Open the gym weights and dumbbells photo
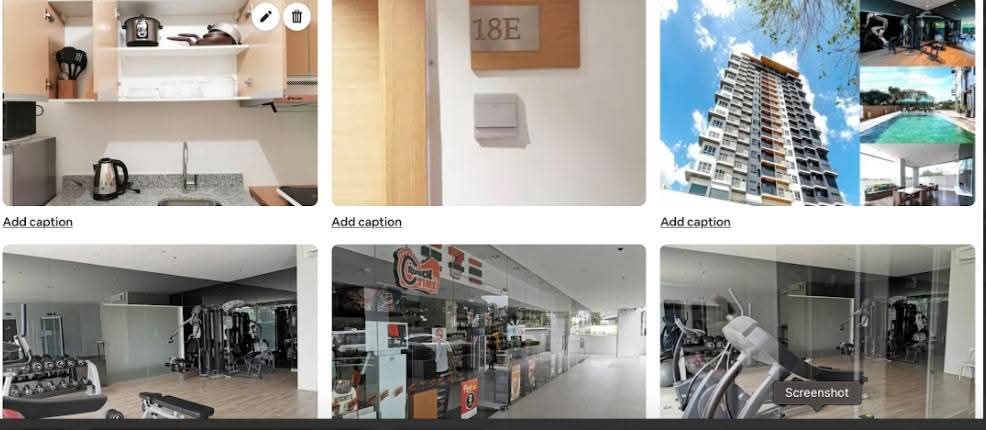This screenshot has height=430, width=986. pyautogui.click(x=160, y=331)
